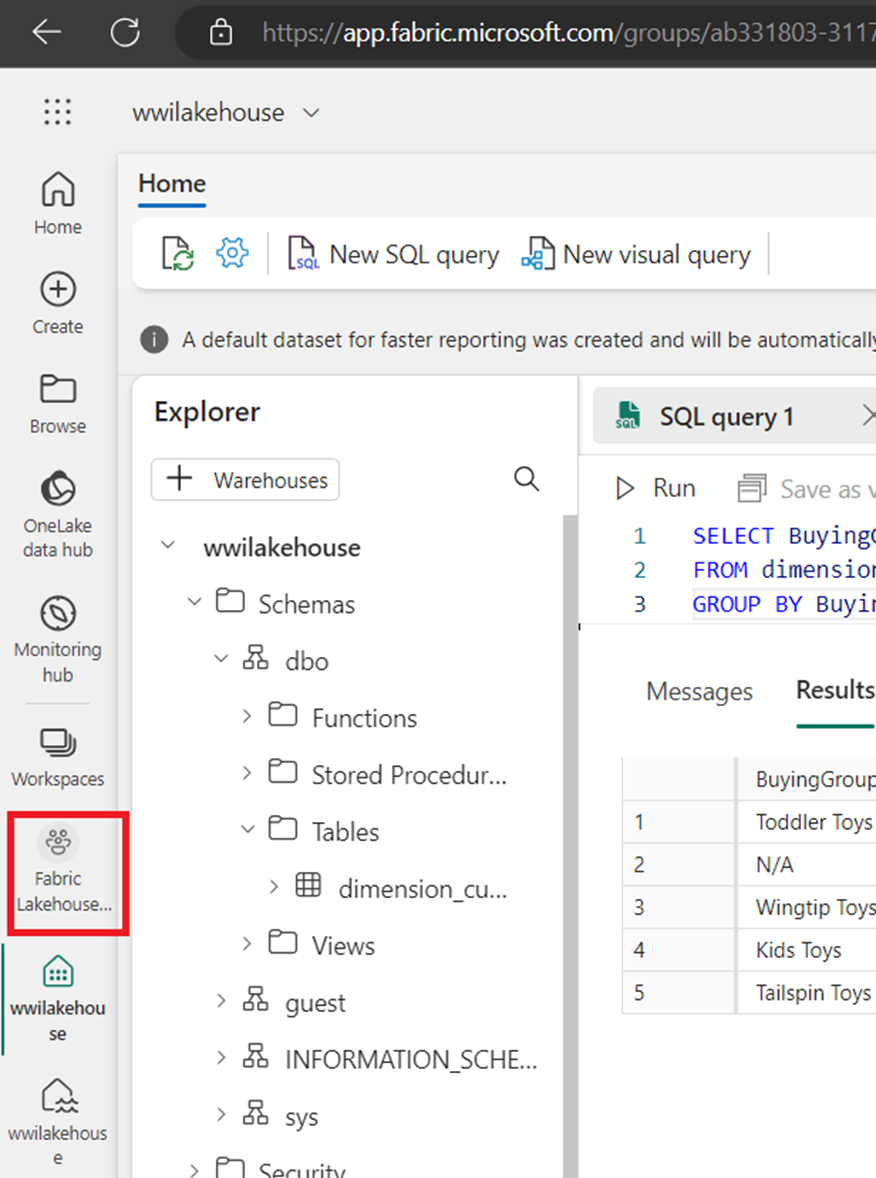The width and height of the screenshot is (876, 1178).
Task: Run the SQL query
Action: pyautogui.click(x=656, y=489)
